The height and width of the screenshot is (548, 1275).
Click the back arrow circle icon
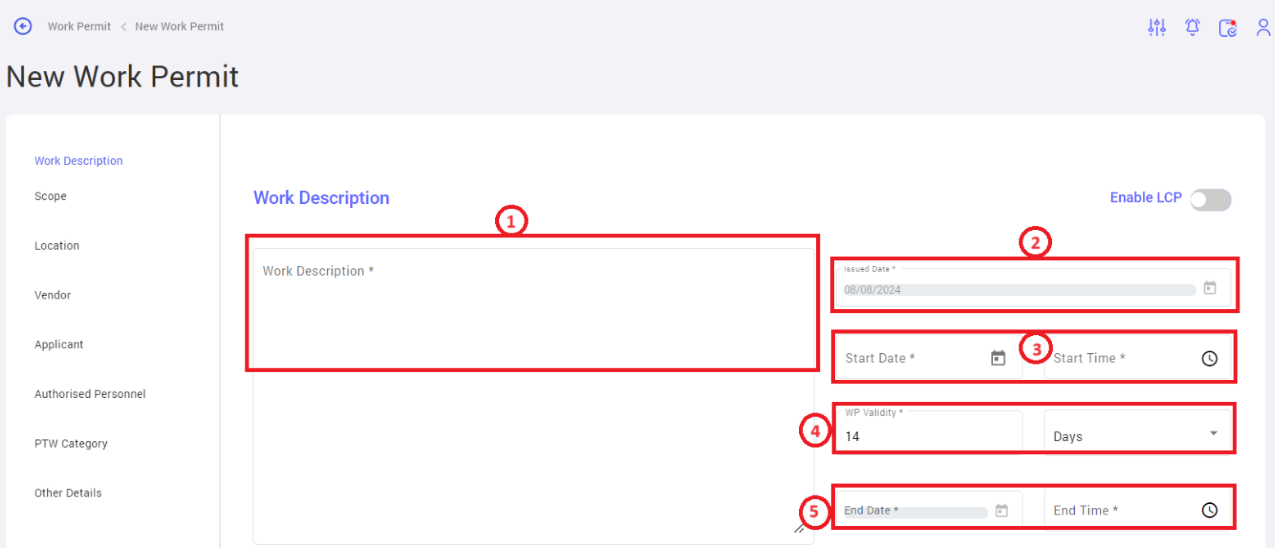click(x=22, y=26)
